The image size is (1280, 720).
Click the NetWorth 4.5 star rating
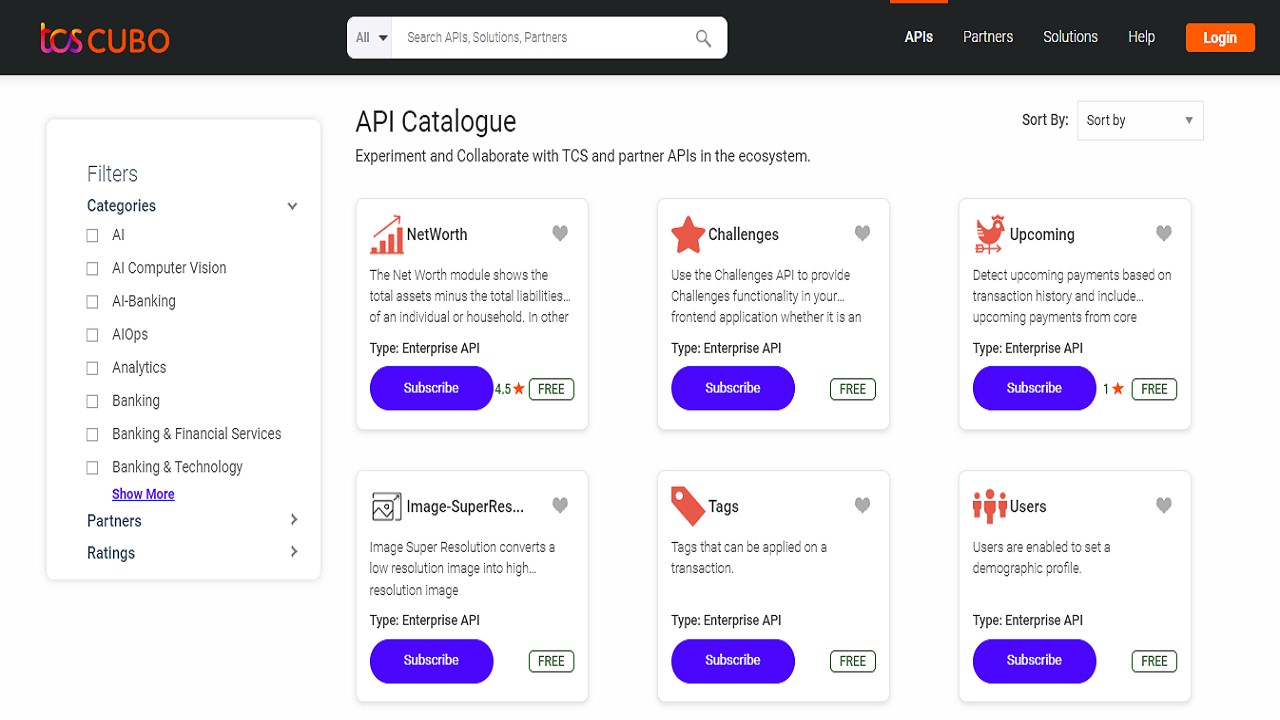pyautogui.click(x=510, y=389)
